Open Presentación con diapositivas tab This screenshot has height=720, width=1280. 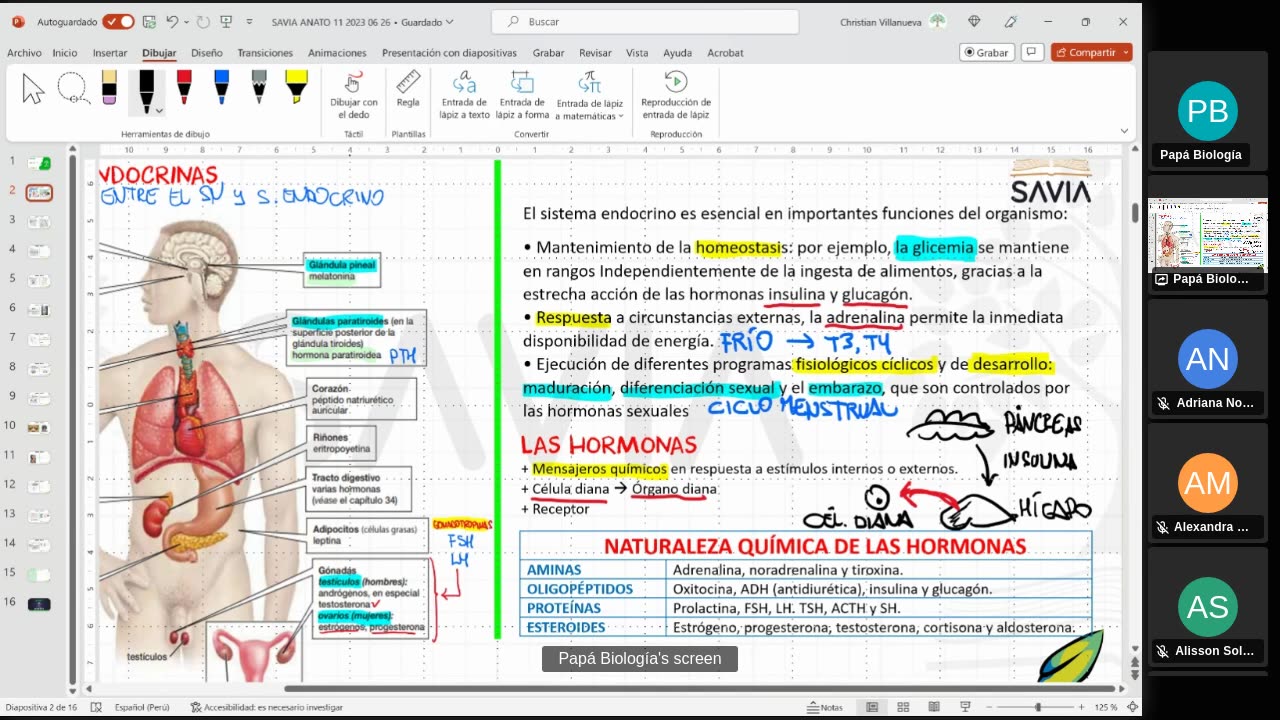(449, 53)
